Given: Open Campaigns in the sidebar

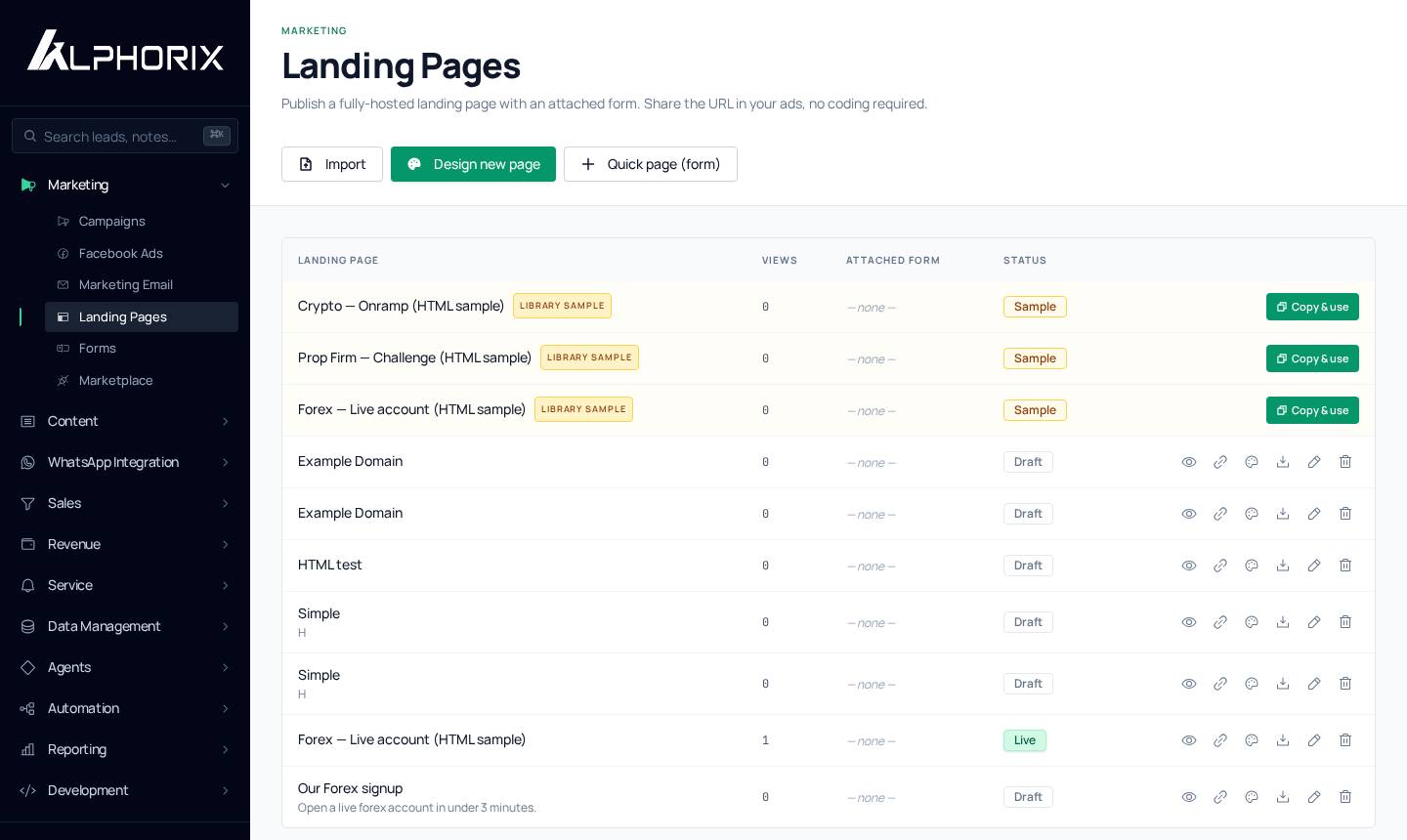Looking at the screenshot, I should pyautogui.click(x=142, y=222).
